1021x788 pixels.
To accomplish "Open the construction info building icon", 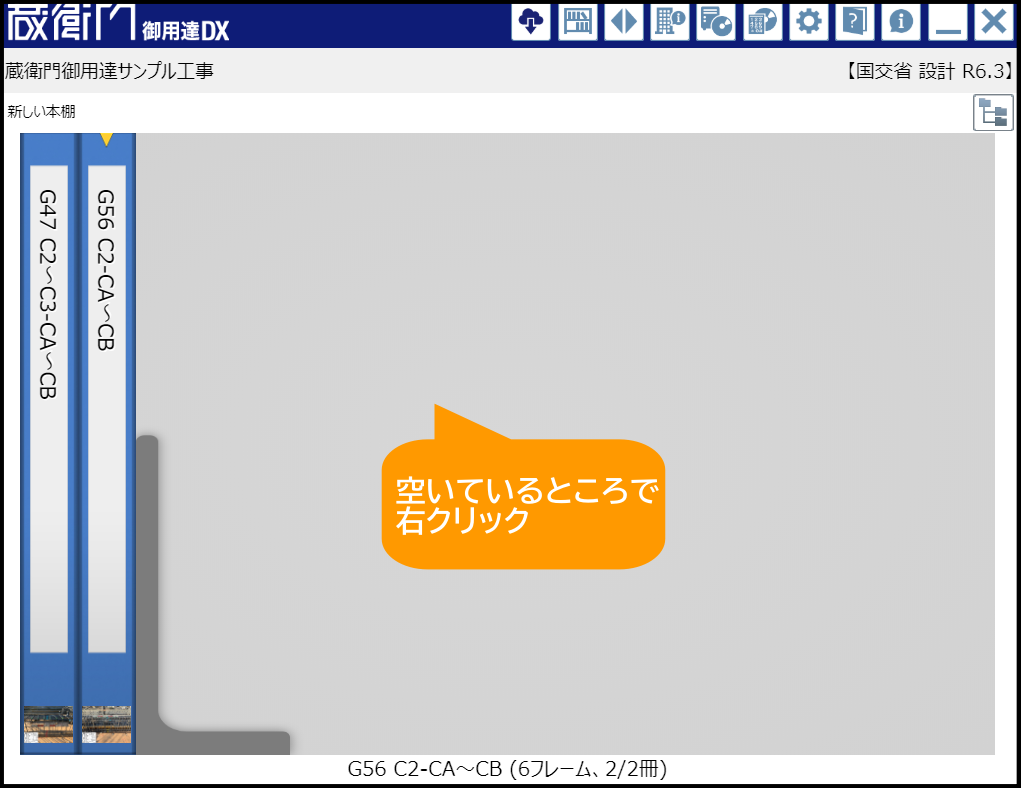I will [670, 22].
